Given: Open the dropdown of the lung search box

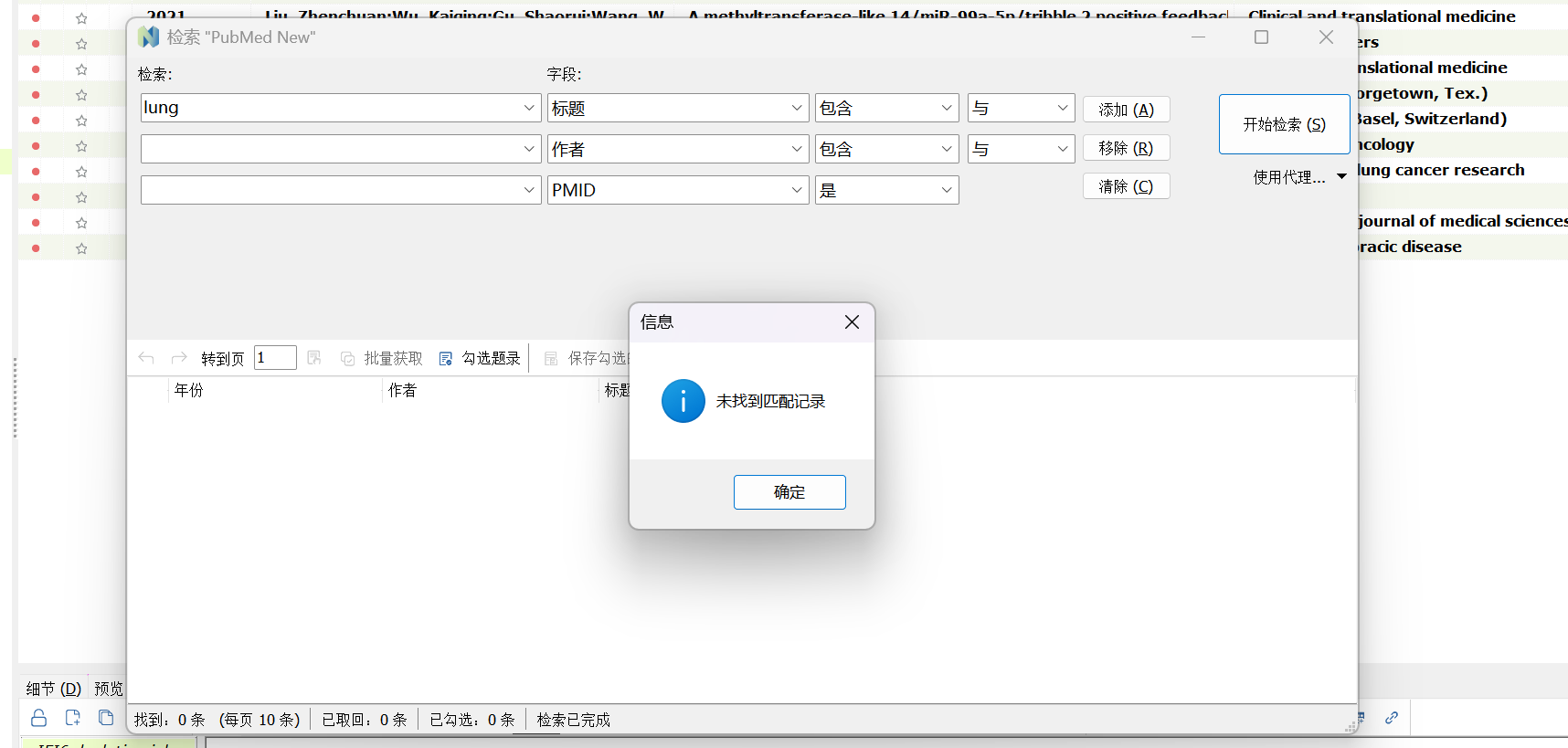Looking at the screenshot, I should pyautogui.click(x=529, y=108).
